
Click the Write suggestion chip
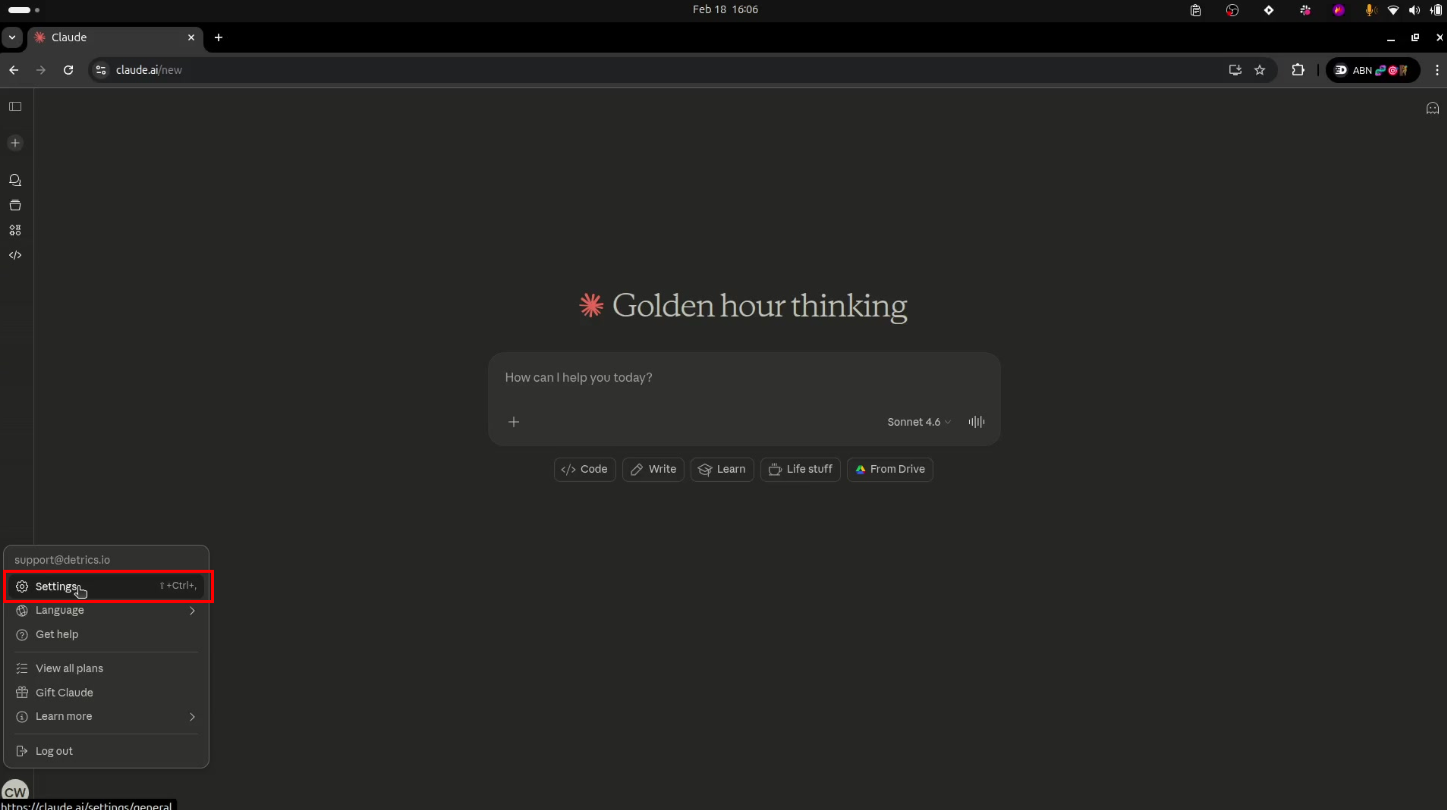point(653,469)
